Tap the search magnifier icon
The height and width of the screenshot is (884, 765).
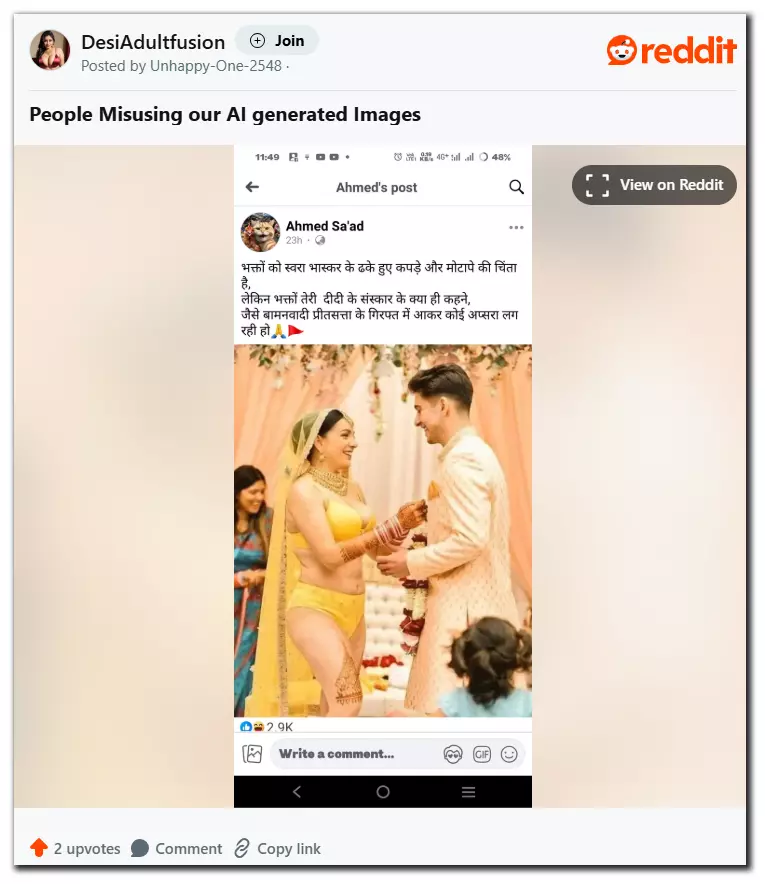(x=516, y=187)
